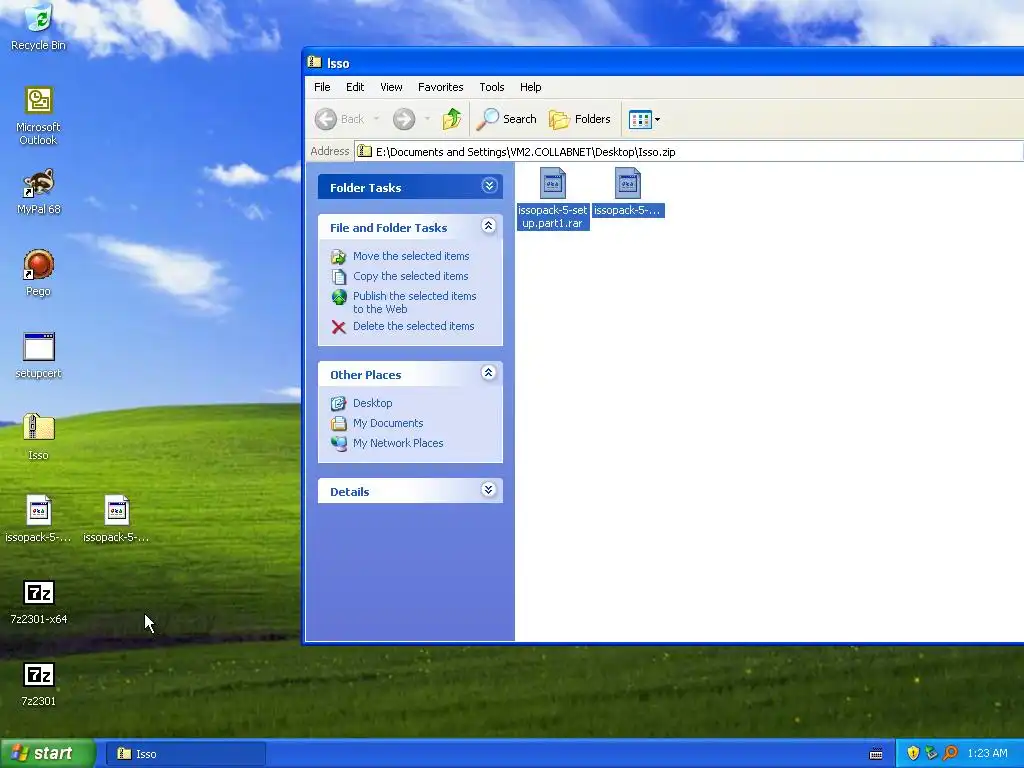
Task: Open the Edit menu
Action: [x=355, y=87]
